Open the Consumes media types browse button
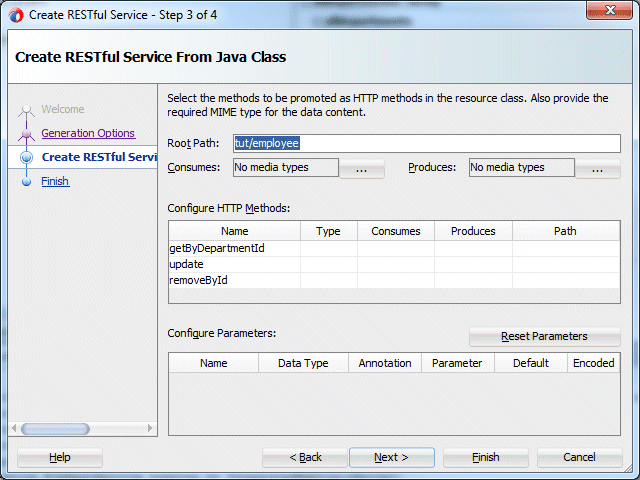The width and height of the screenshot is (640, 480). (362, 168)
